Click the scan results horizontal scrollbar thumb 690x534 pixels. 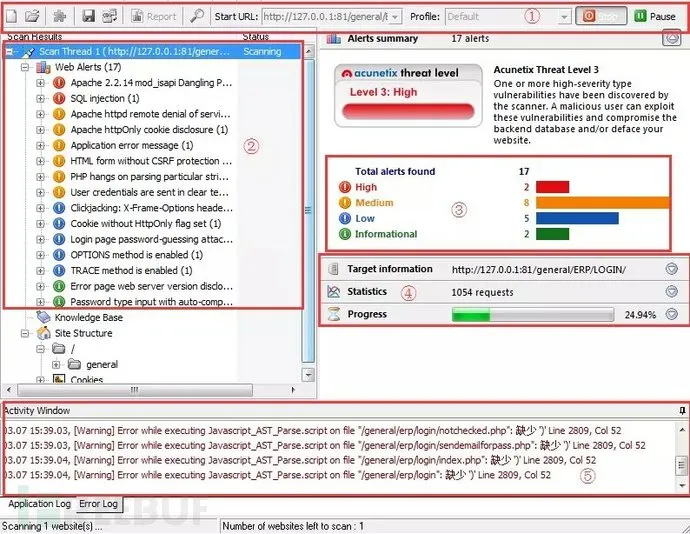(x=135, y=390)
